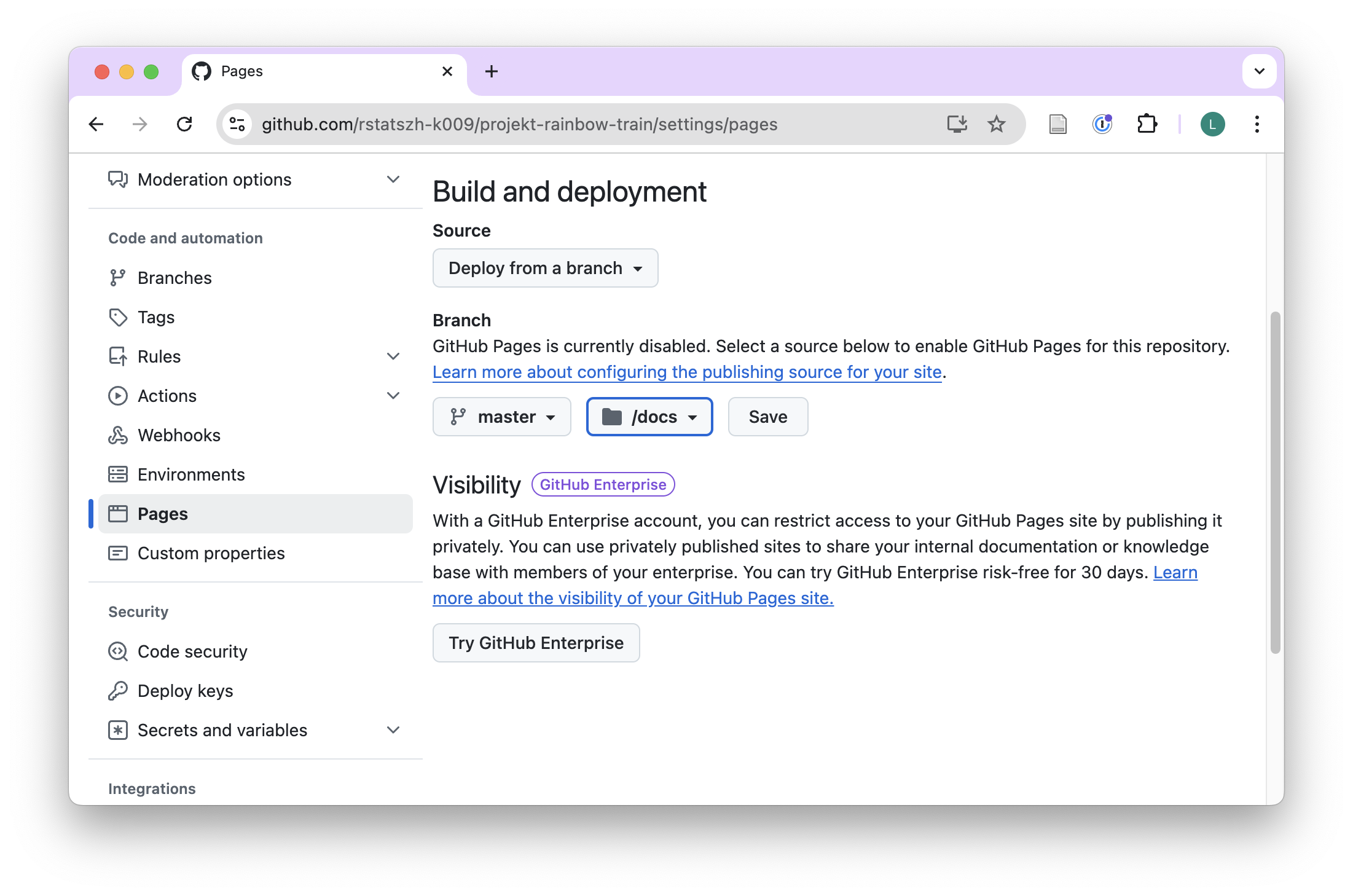The width and height of the screenshot is (1353, 896).
Task: Open the /docs folder selector dropdown
Action: (x=649, y=417)
